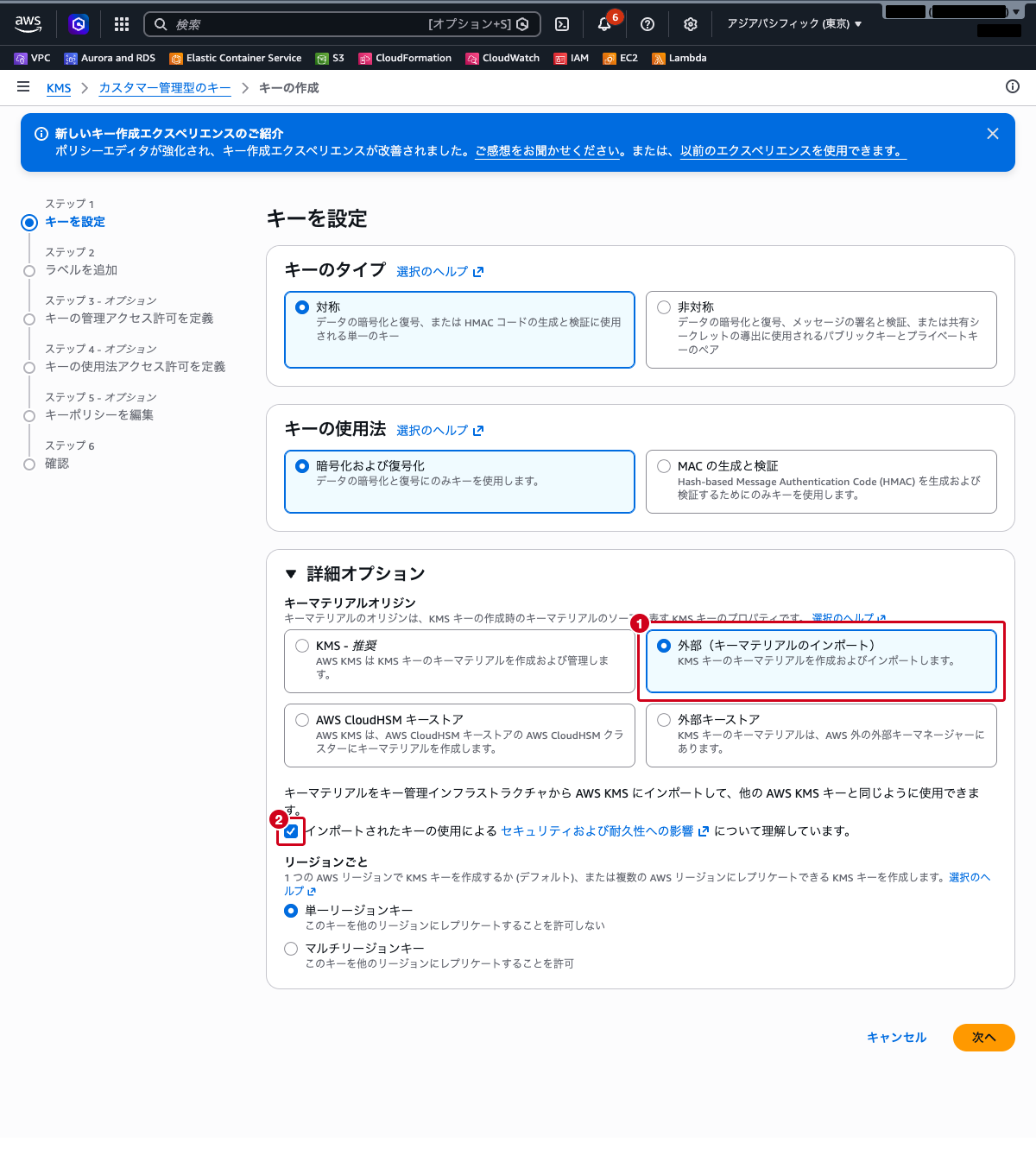Open セキュリティおよび耐久性への影響 link
The height and width of the screenshot is (1168, 1036).
pos(604,831)
